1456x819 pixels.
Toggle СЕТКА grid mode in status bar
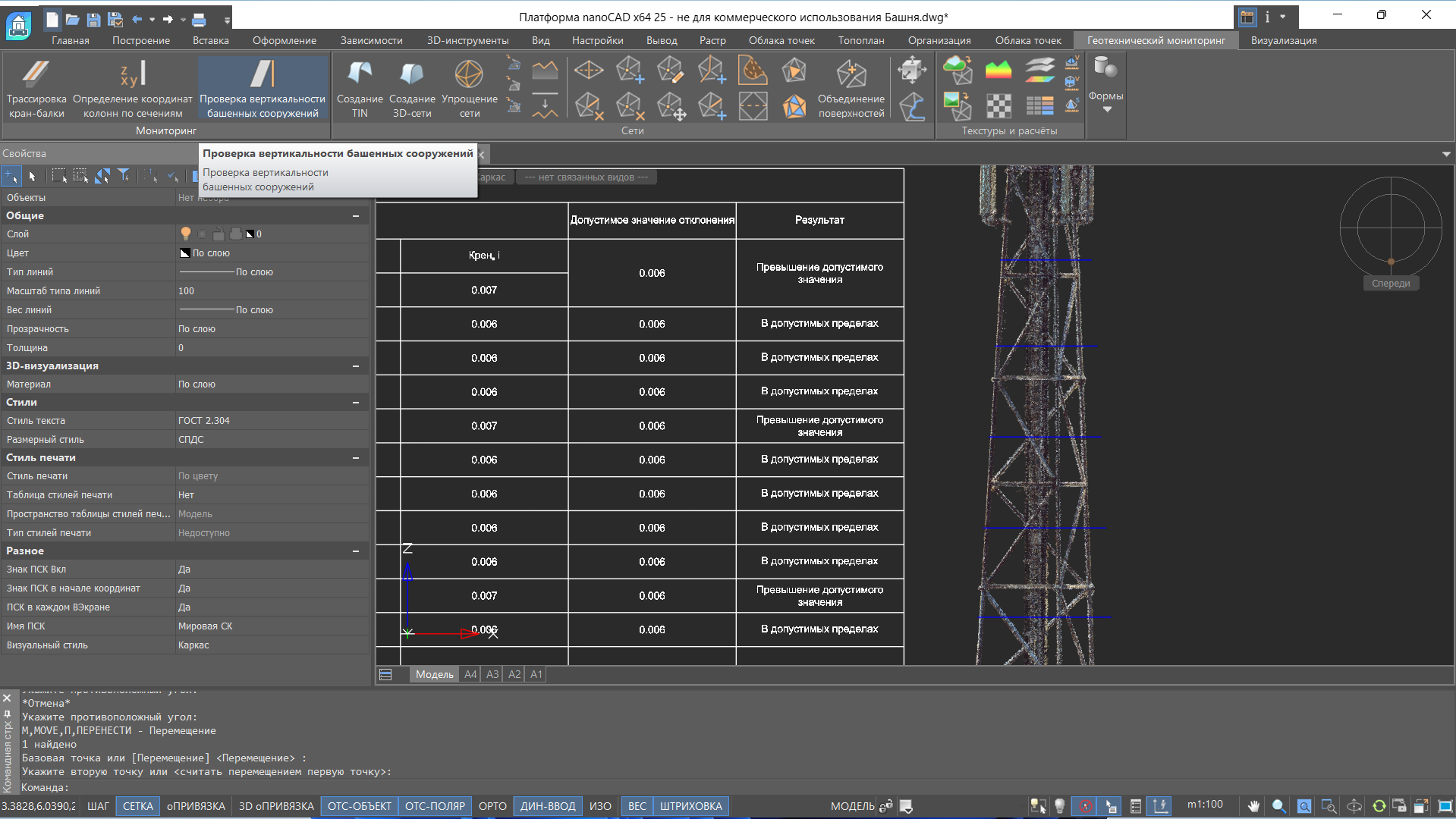pyautogui.click(x=137, y=806)
